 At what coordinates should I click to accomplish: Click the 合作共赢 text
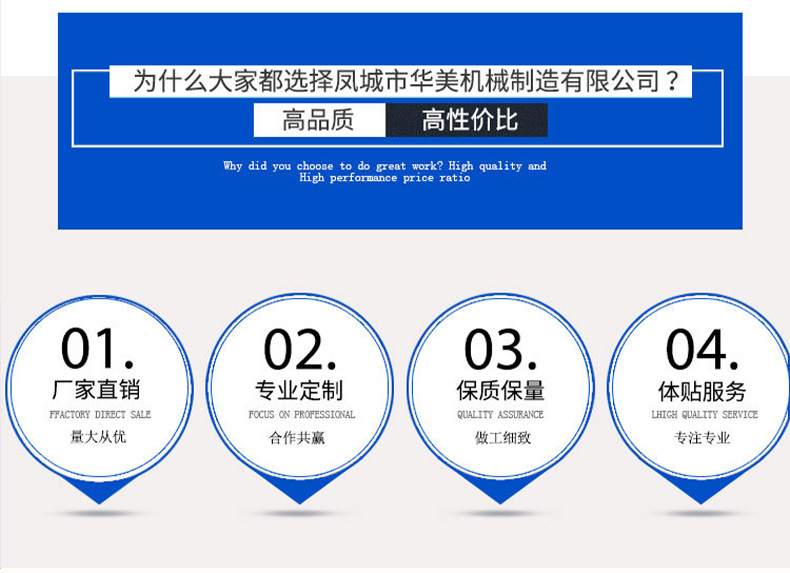coord(297,438)
